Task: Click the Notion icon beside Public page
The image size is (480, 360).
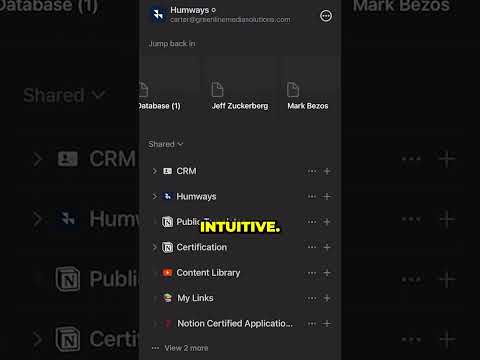Action: tap(167, 222)
